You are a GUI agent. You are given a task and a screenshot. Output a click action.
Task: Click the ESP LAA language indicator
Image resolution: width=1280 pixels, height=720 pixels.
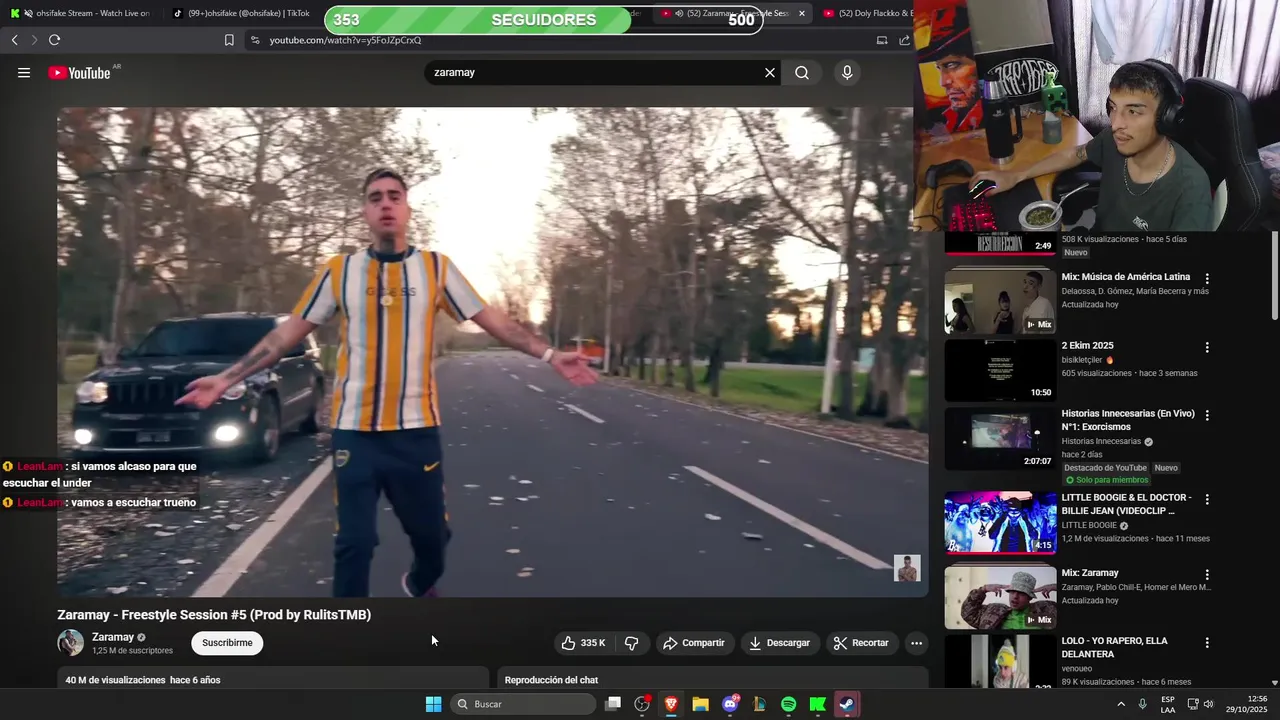(x=1168, y=704)
